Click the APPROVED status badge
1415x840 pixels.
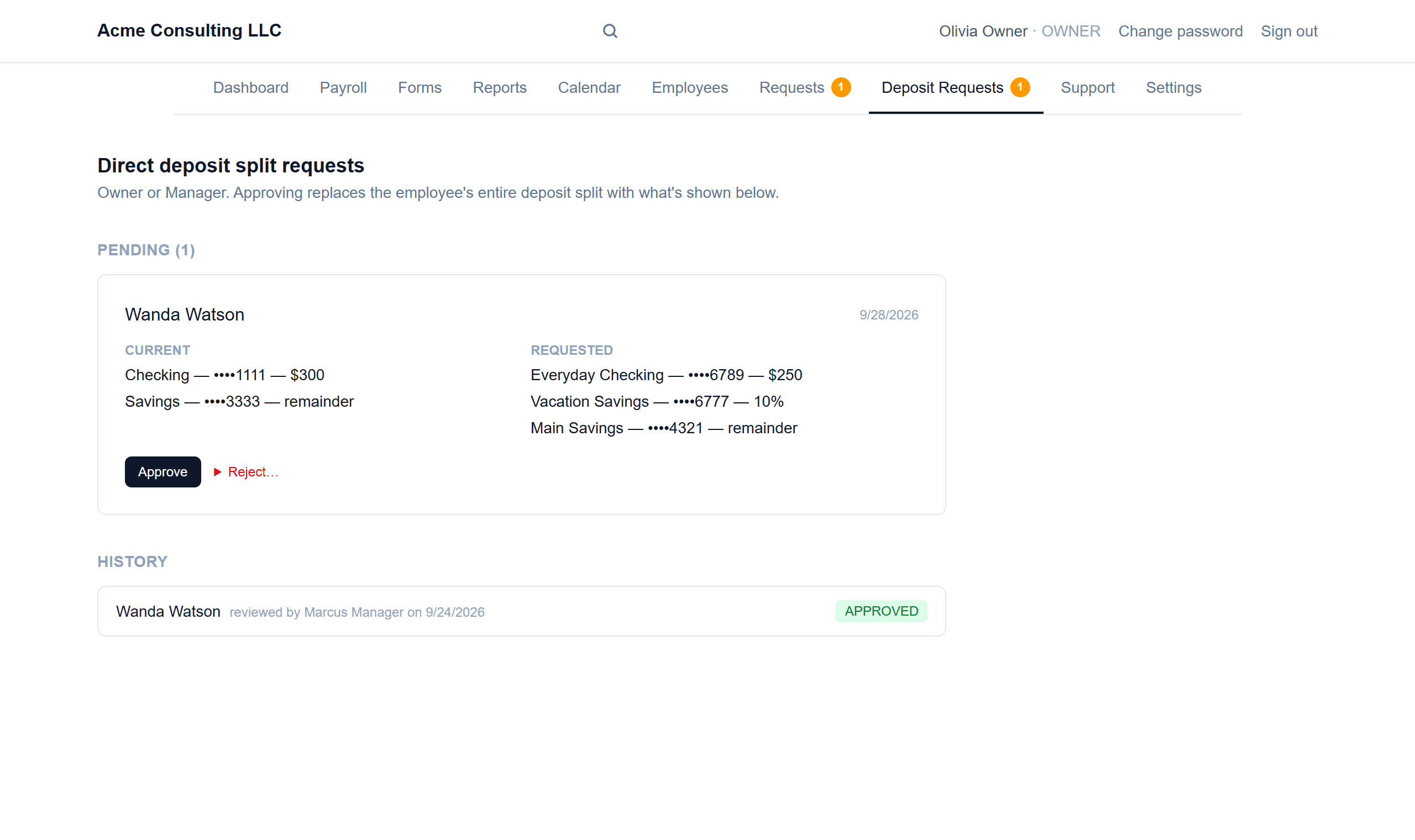coord(881,611)
